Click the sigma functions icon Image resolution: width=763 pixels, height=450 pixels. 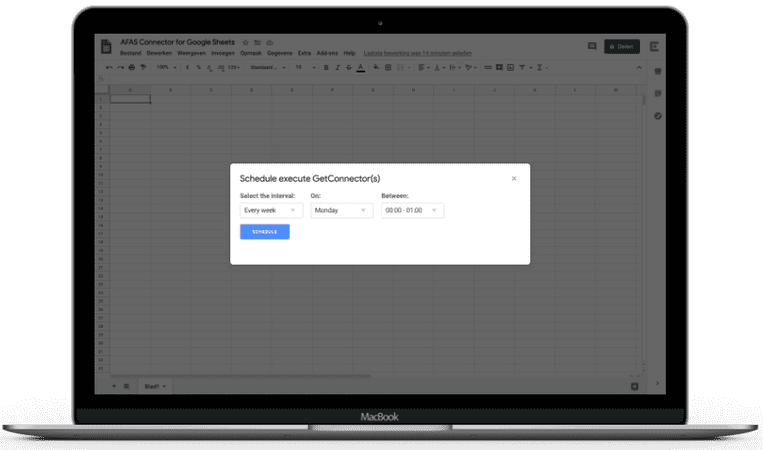540,68
